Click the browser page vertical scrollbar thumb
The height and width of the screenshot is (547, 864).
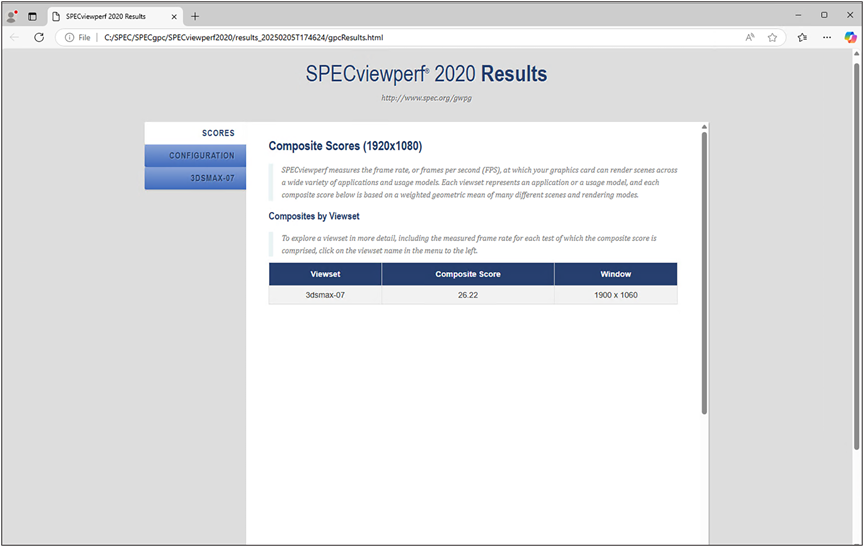[x=856, y=256]
